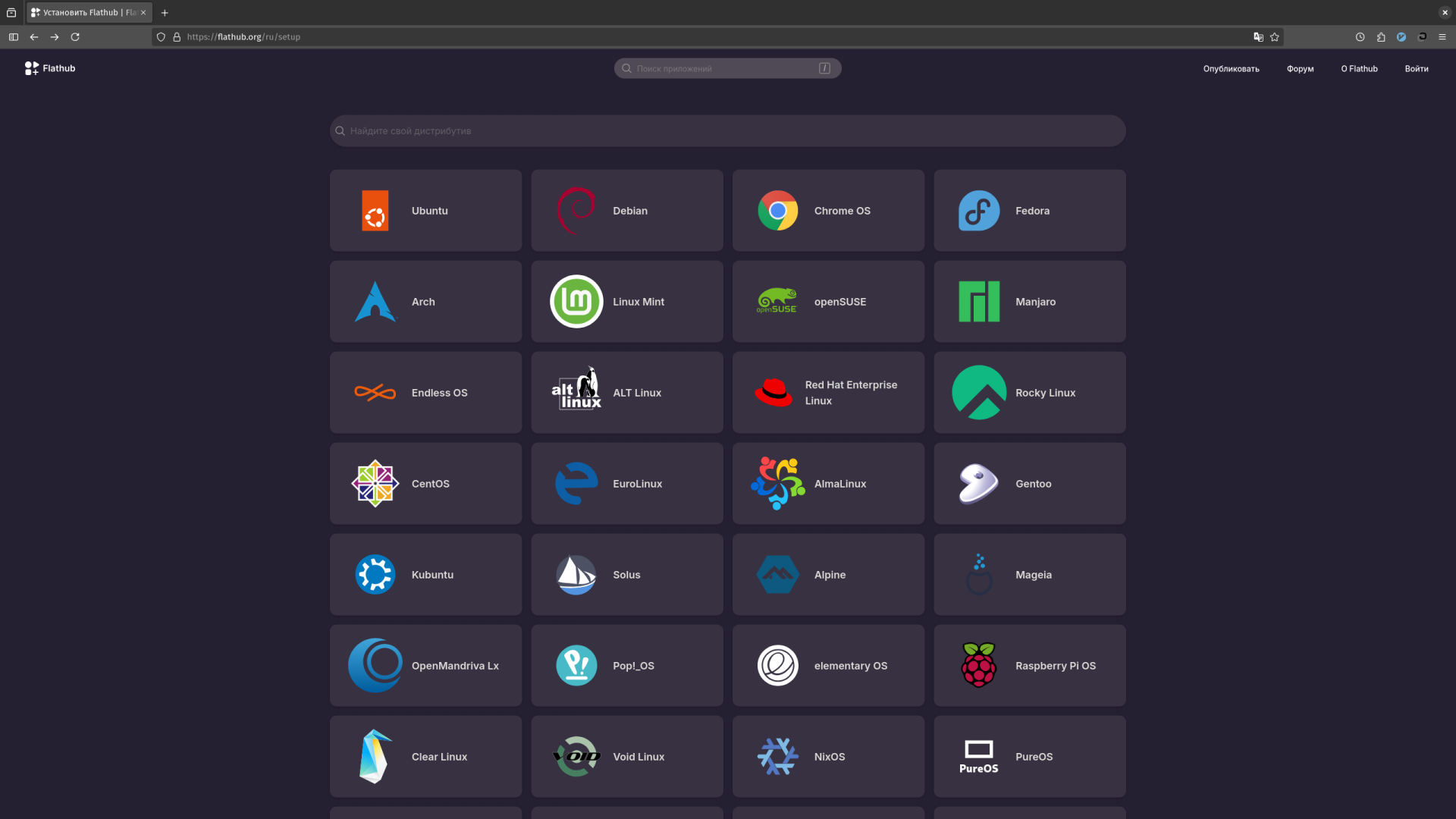Focus the app search field
This screenshot has height=819, width=1456.
click(727, 68)
